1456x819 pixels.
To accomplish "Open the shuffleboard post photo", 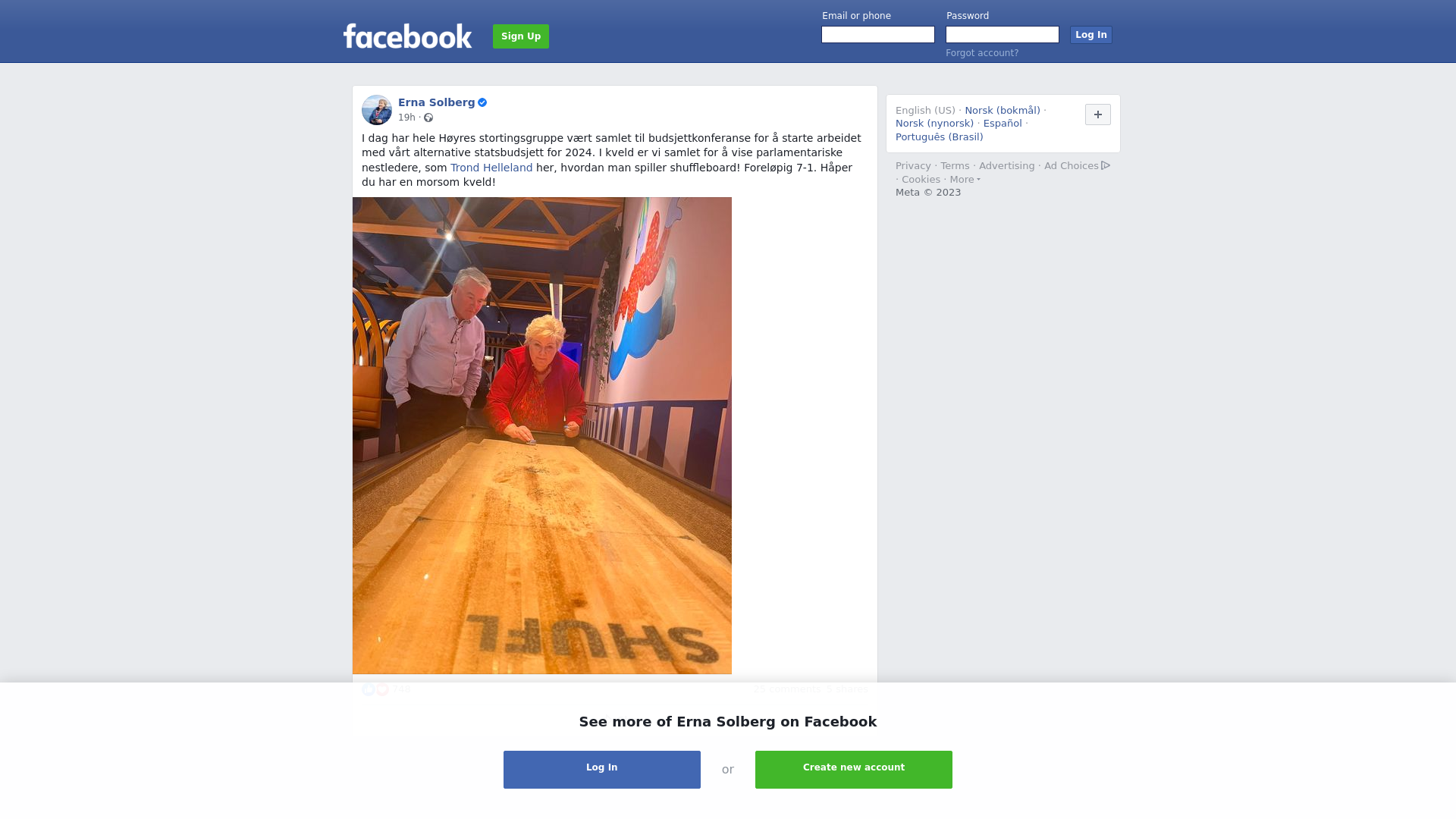I will [542, 435].
